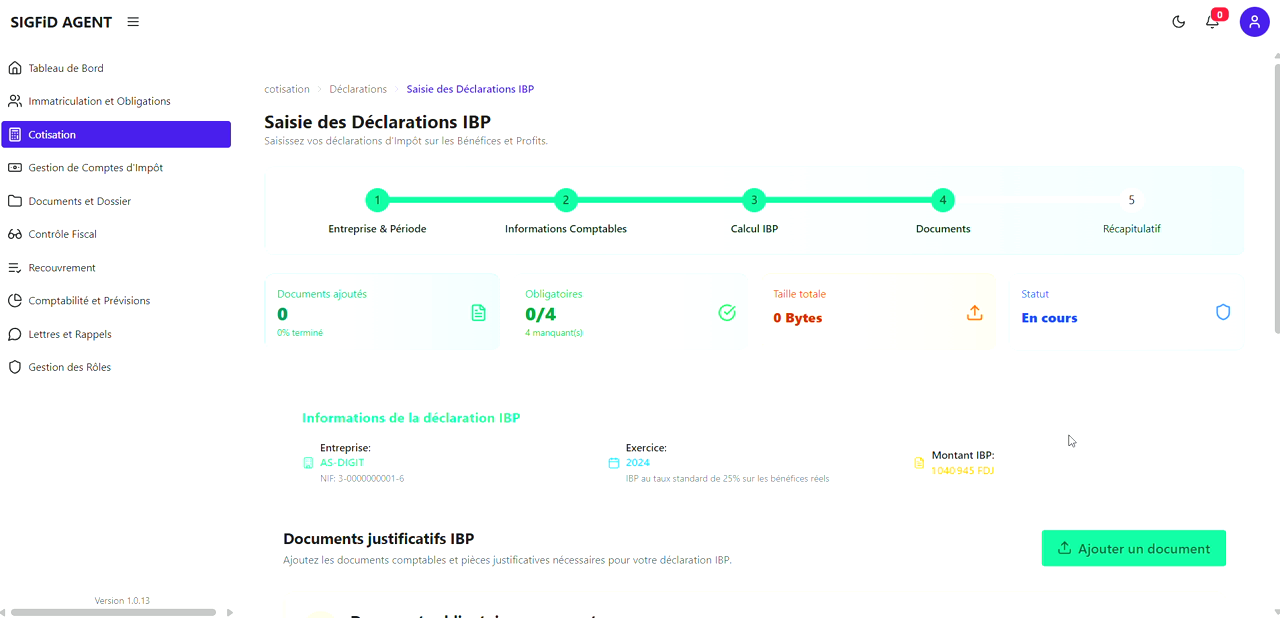1280x618 pixels.
Task: Navigate to the Déclarations breadcrumb
Action: pyautogui.click(x=358, y=89)
